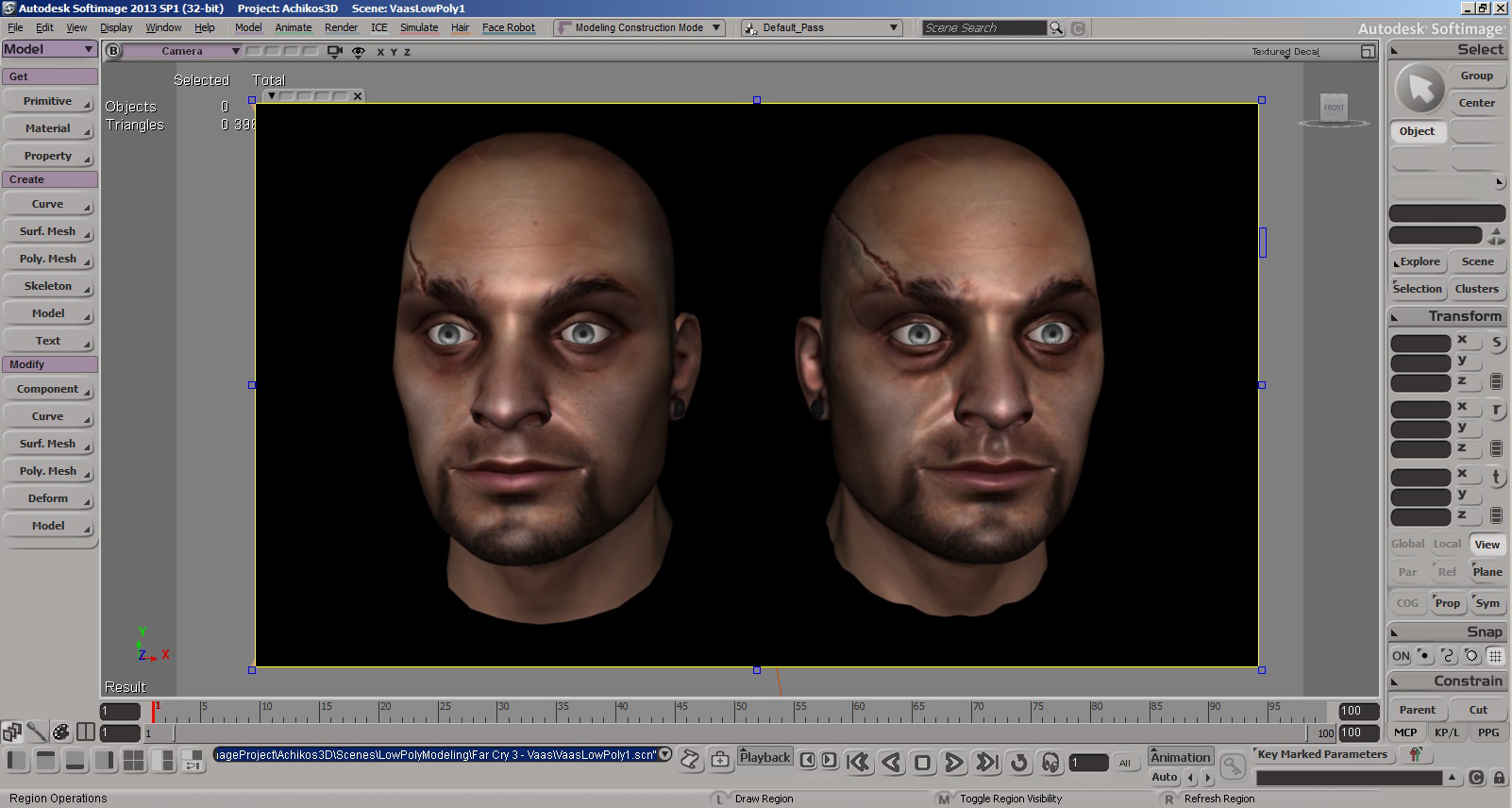Image resolution: width=1512 pixels, height=808 pixels.
Task: Jump to the first frame
Action: coord(858,762)
